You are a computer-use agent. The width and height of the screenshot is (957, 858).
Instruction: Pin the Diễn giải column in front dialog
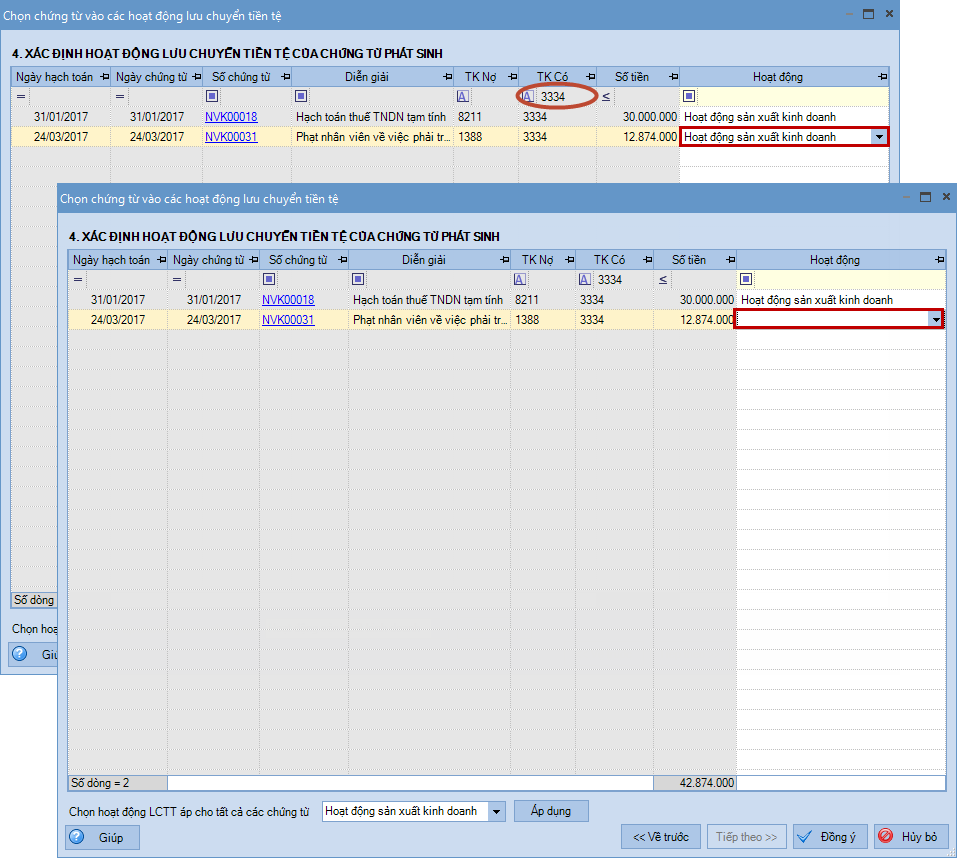[x=502, y=260]
